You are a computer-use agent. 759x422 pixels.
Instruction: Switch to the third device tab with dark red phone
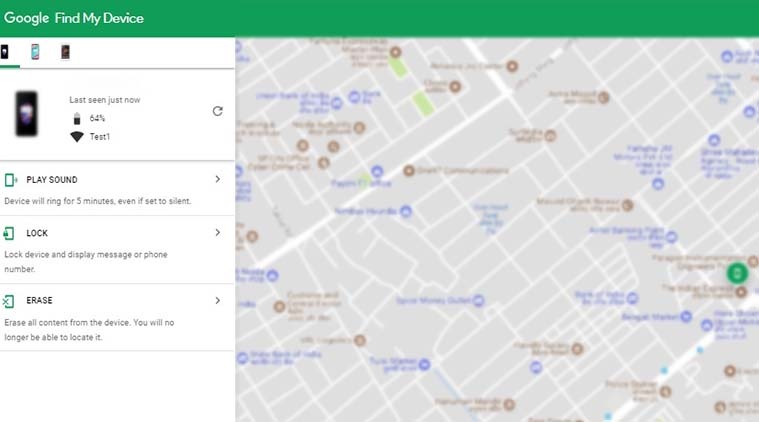(65, 52)
